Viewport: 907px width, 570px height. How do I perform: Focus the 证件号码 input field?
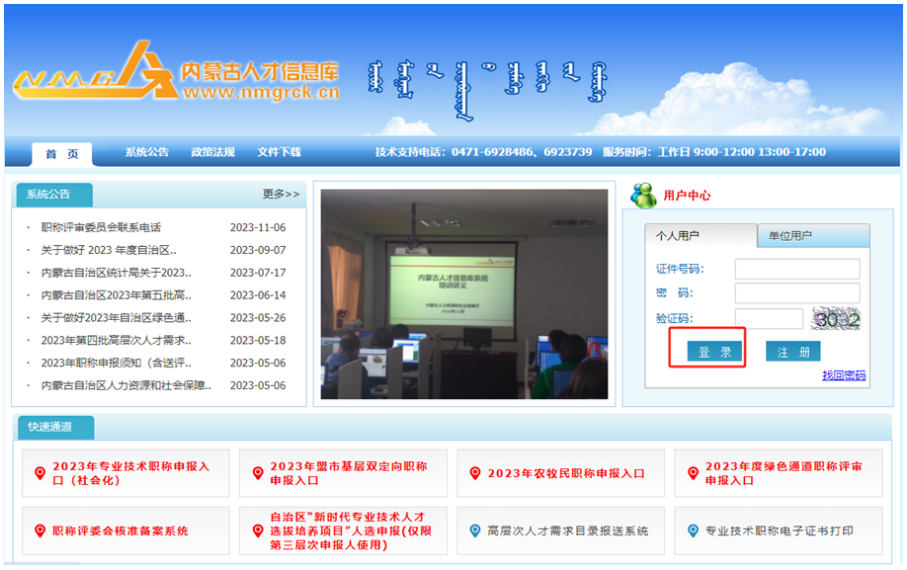pos(797,269)
